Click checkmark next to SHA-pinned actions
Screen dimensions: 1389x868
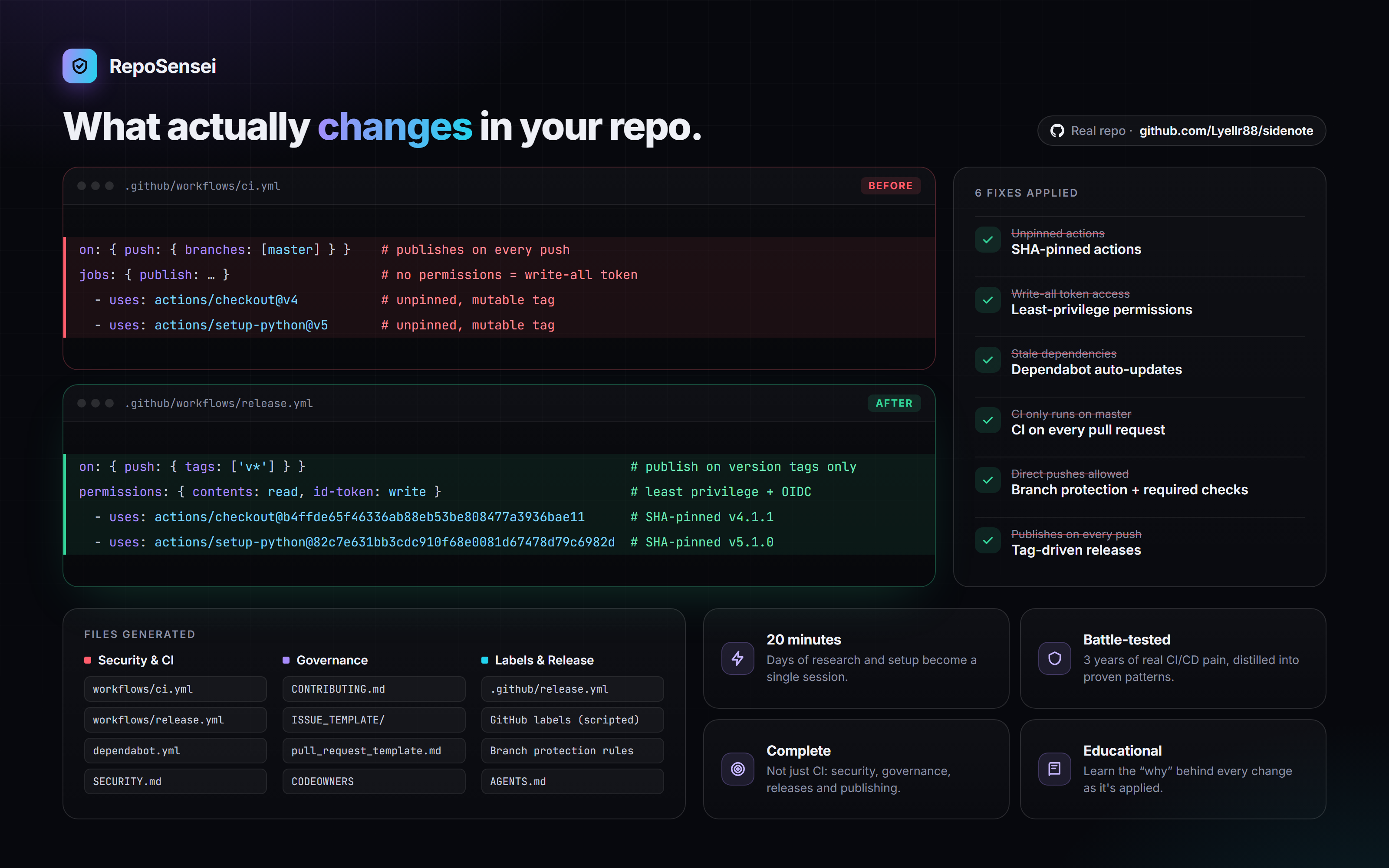click(x=988, y=240)
